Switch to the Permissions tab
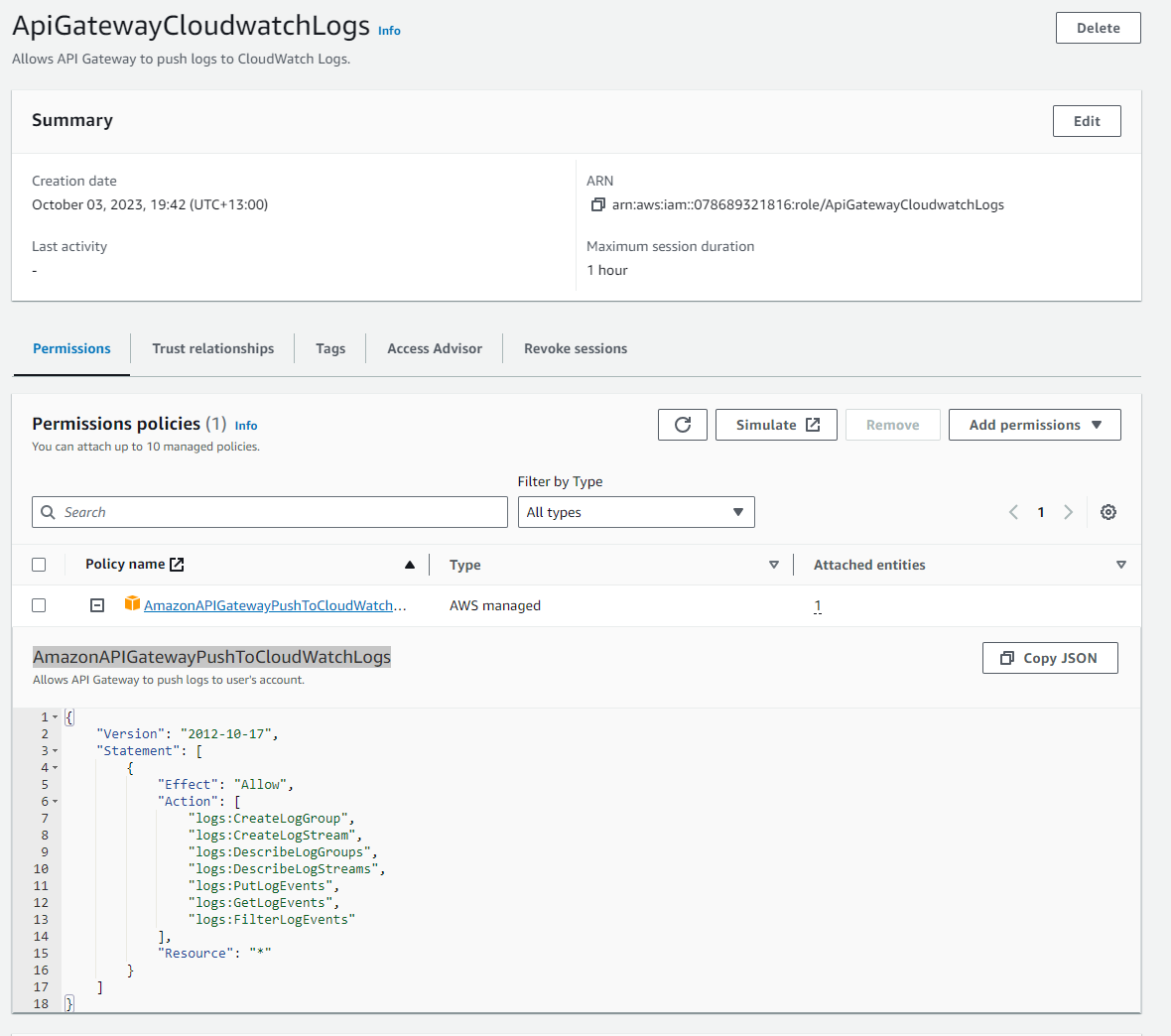The height and width of the screenshot is (1036, 1171). (71, 349)
